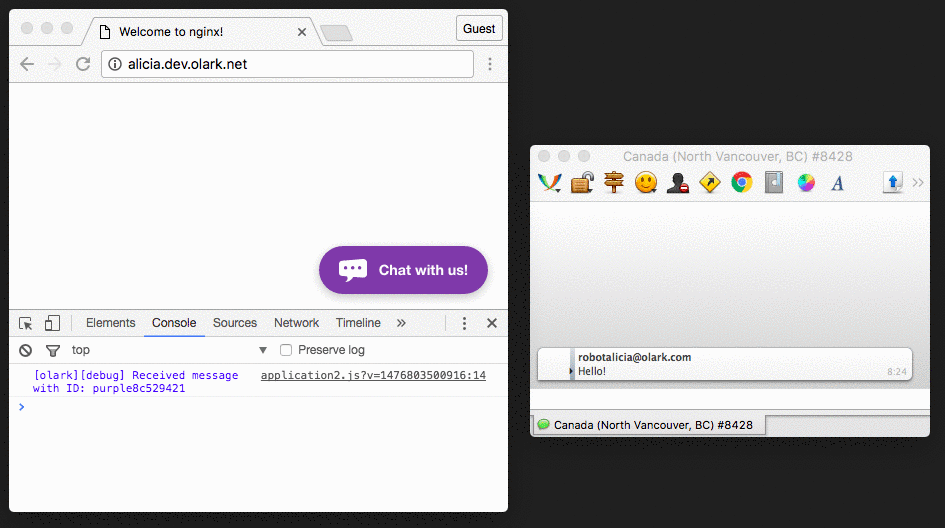The height and width of the screenshot is (528, 945).
Task: Click the emoticon smiley icon in chat toolbar
Action: 646,182
